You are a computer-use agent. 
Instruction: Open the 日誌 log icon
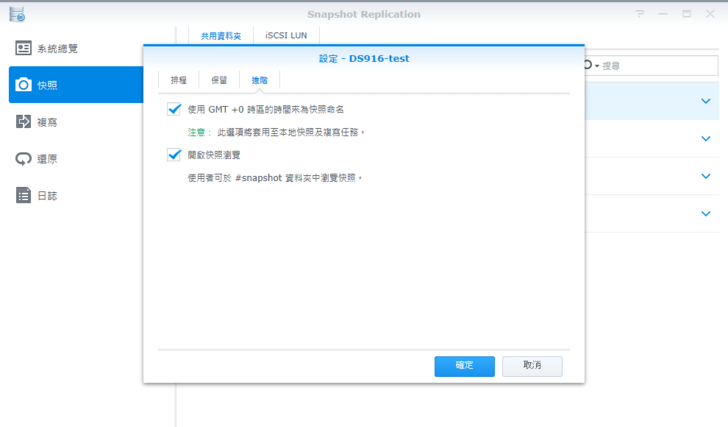(23, 196)
